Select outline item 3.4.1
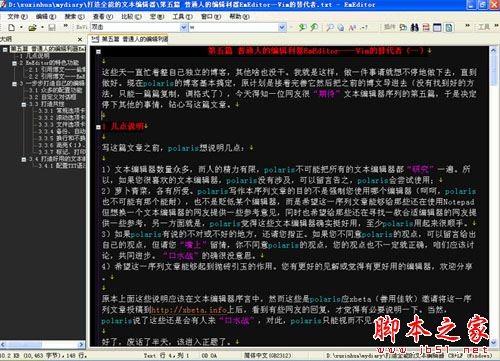 pos(61,166)
